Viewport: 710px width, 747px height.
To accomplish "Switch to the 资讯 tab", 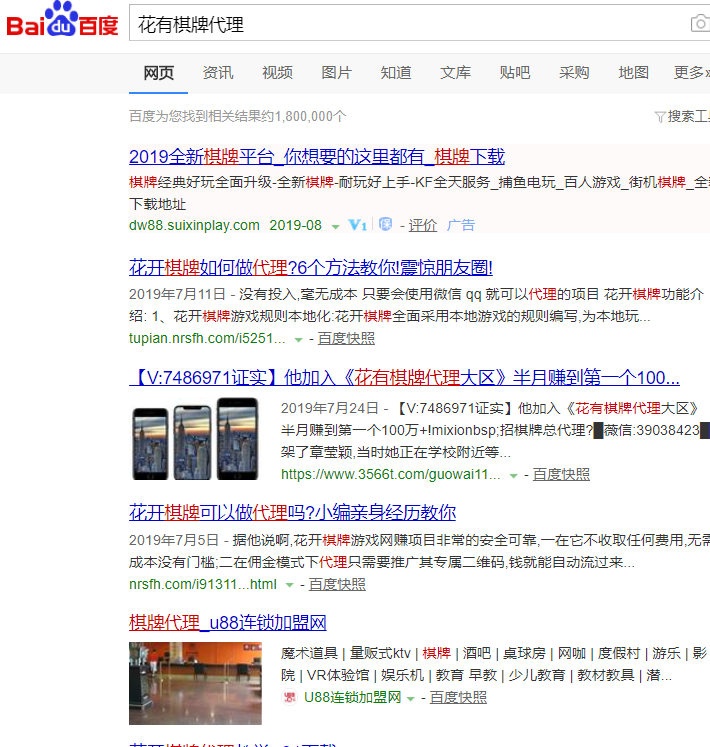I will [218, 73].
